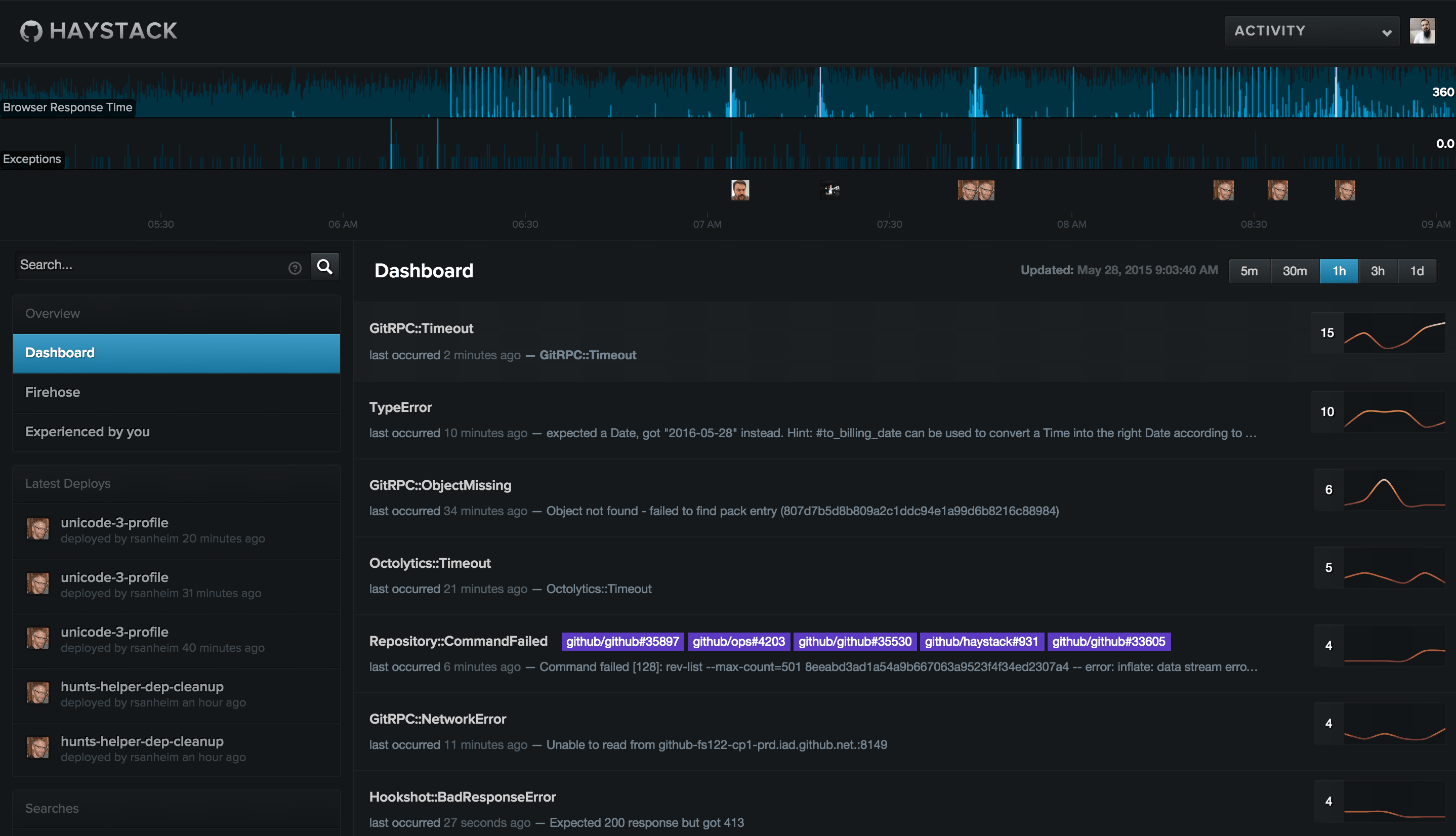Open unicode-3-profile deploy from 40 minutes ago
The image size is (1456, 836).
pos(176,640)
